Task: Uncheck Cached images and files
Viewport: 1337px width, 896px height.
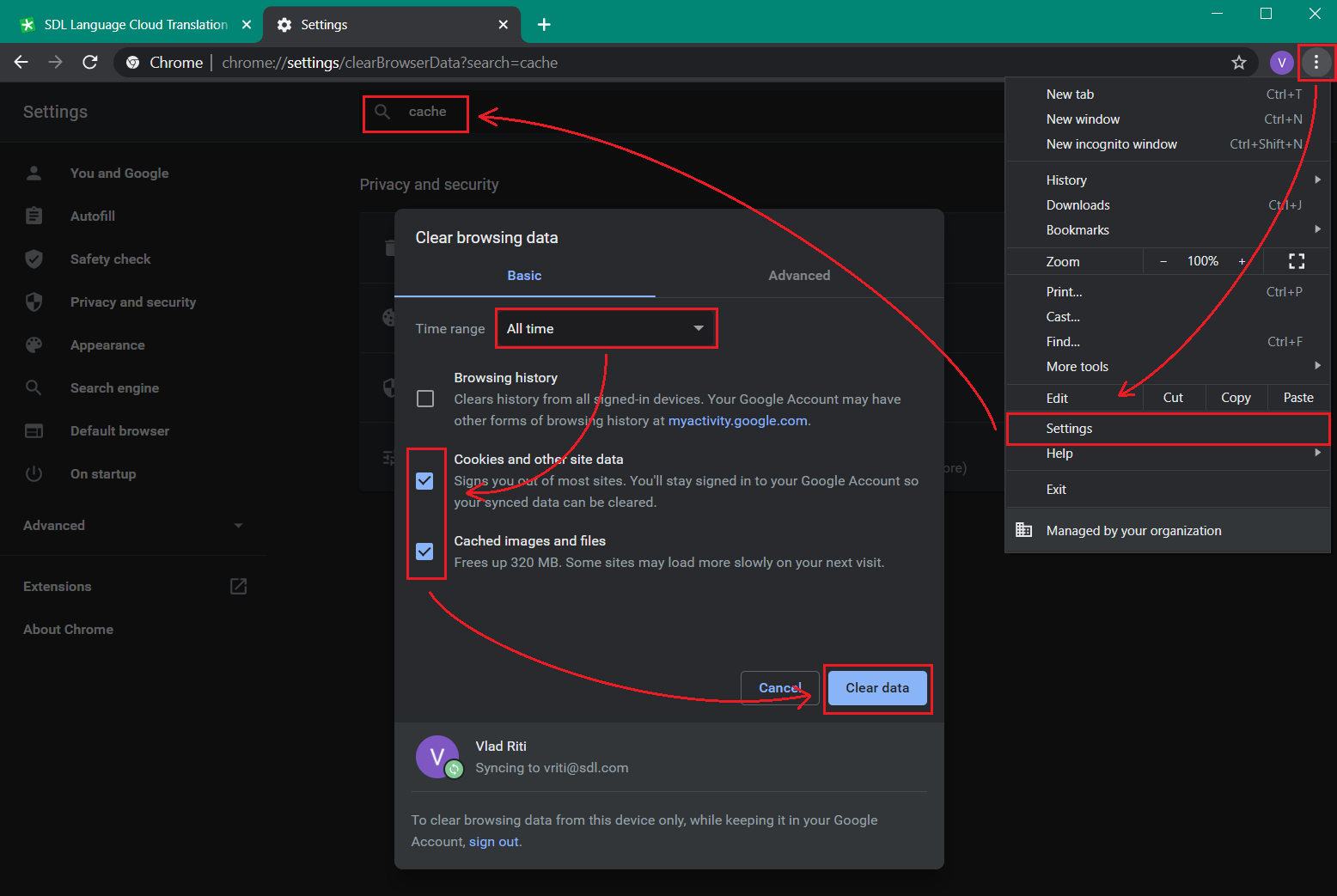Action: 424,551
